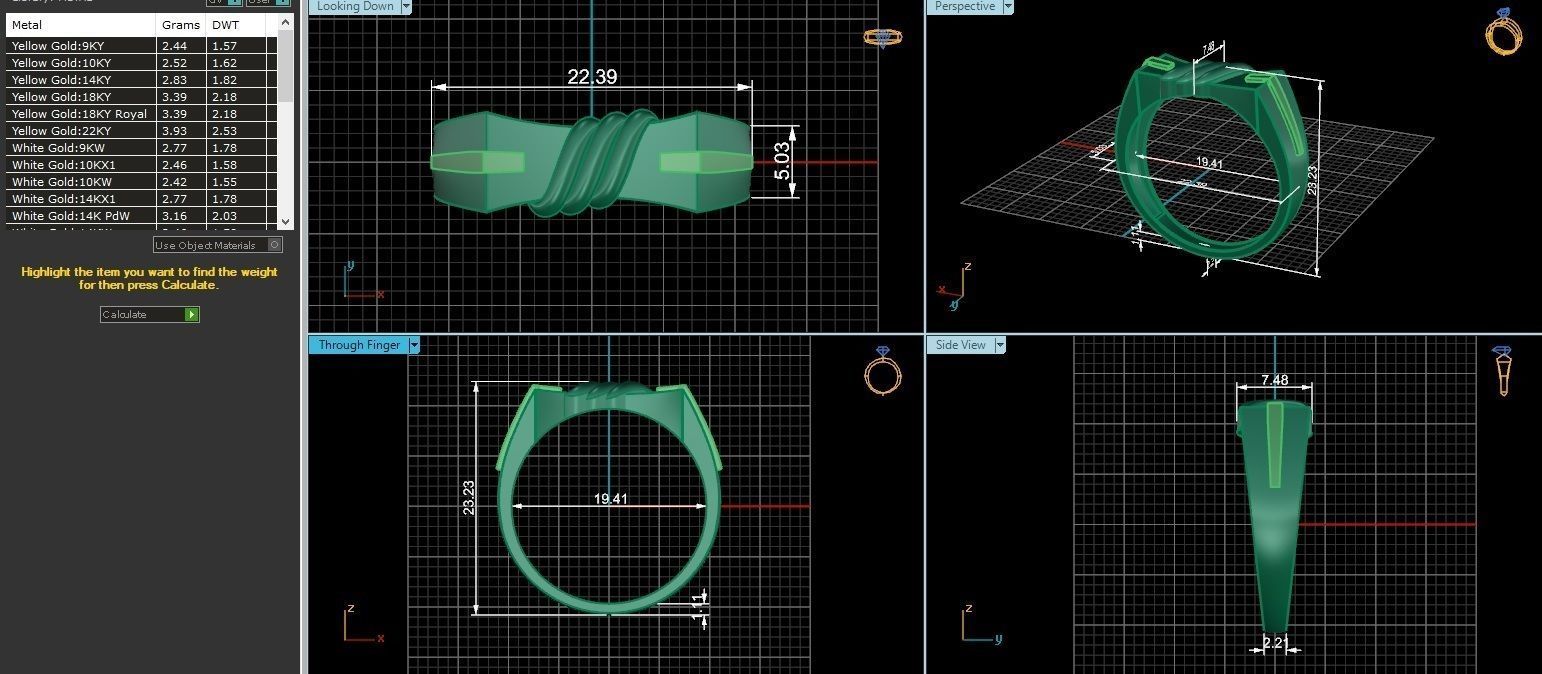Click the 22.39 dimension in Looking Down
Screen dimensions: 1542x674
click(x=592, y=76)
